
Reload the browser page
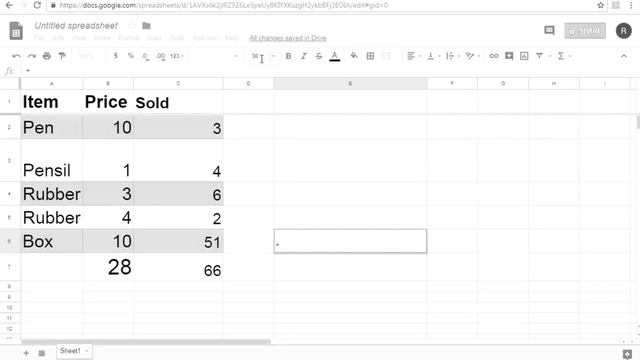37,5
